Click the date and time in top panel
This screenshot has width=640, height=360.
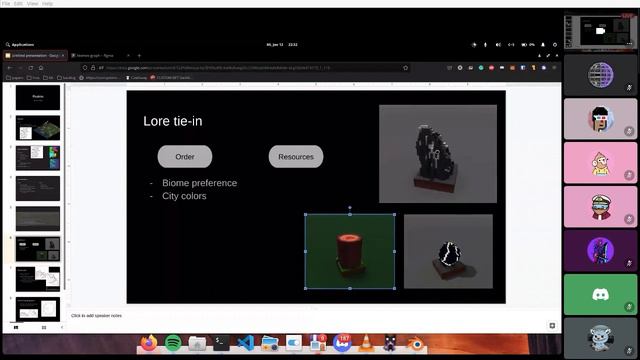282,44
